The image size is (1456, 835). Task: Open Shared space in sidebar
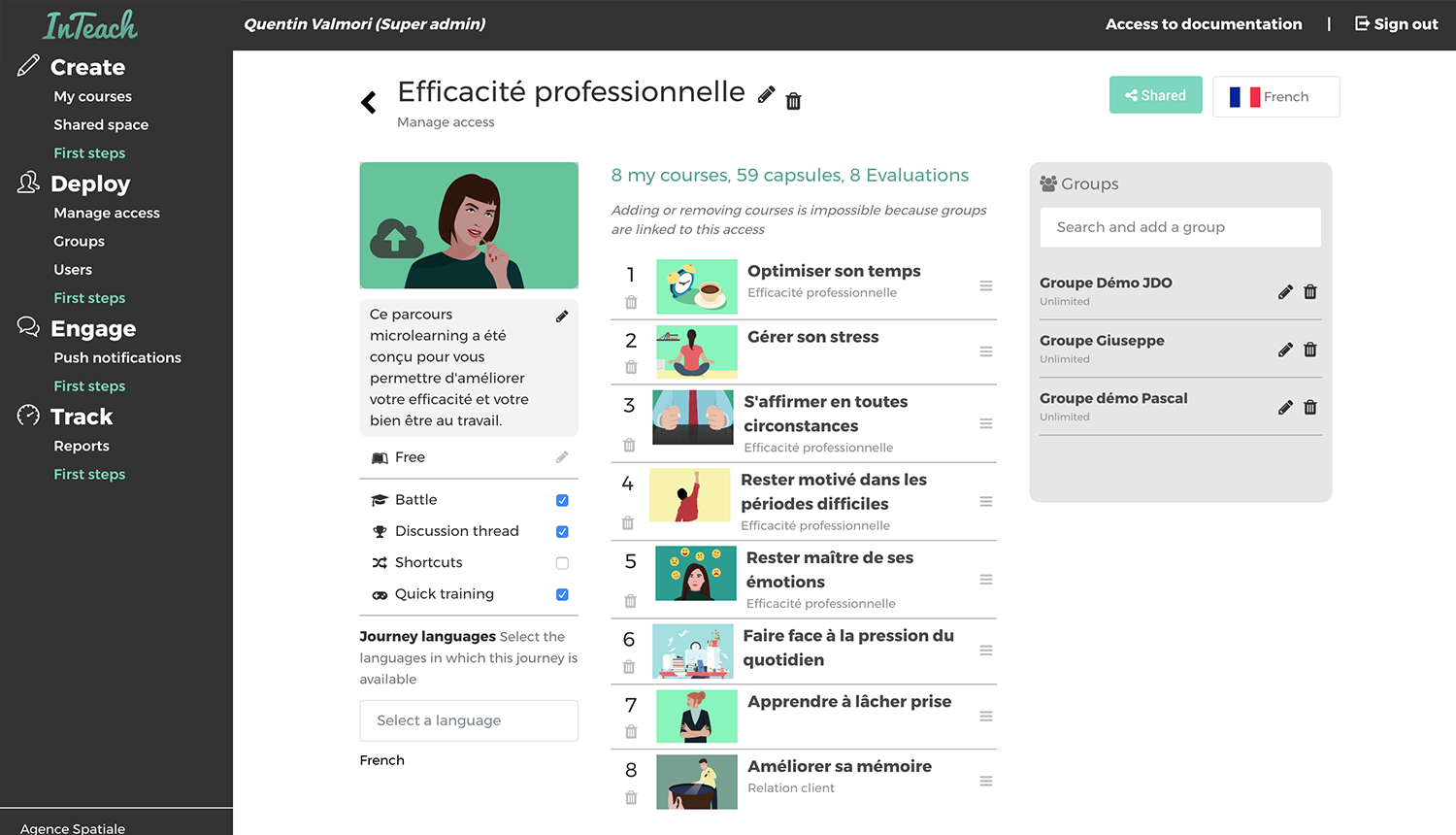pyautogui.click(x=101, y=124)
